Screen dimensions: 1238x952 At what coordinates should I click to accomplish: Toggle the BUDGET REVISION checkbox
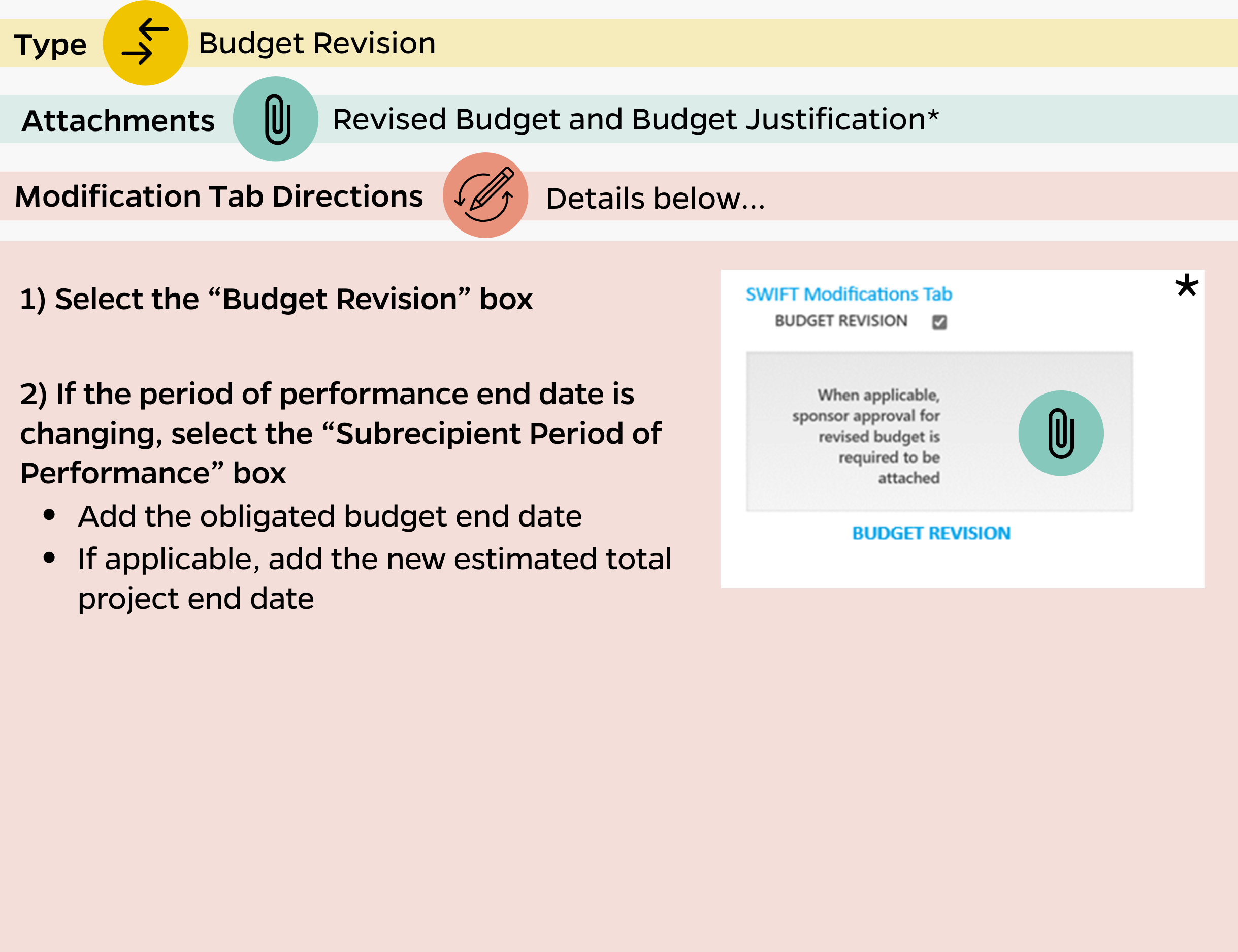[939, 322]
